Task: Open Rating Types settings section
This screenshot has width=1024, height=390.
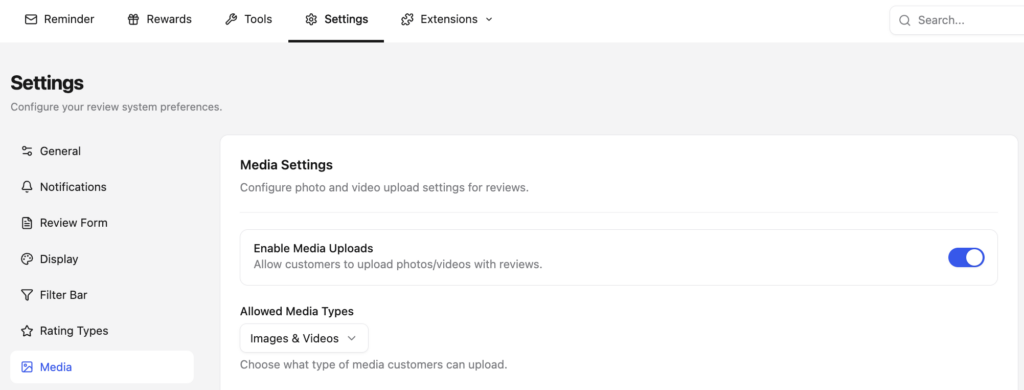Action: pyautogui.click(x=102, y=331)
